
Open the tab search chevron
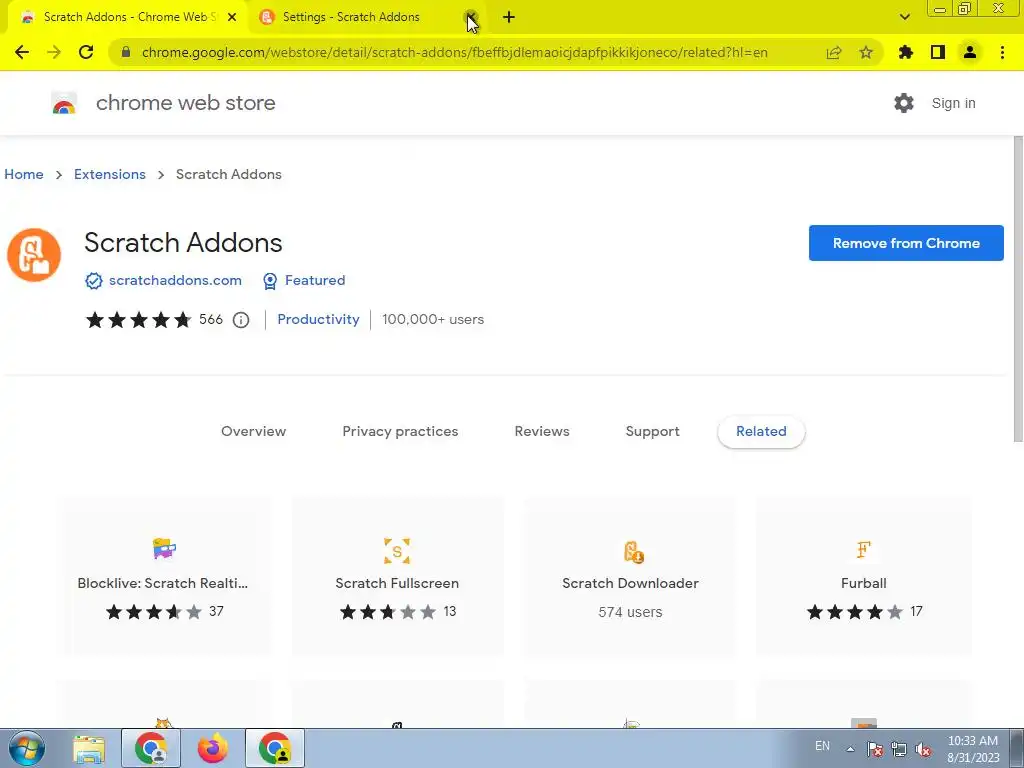coord(904,17)
